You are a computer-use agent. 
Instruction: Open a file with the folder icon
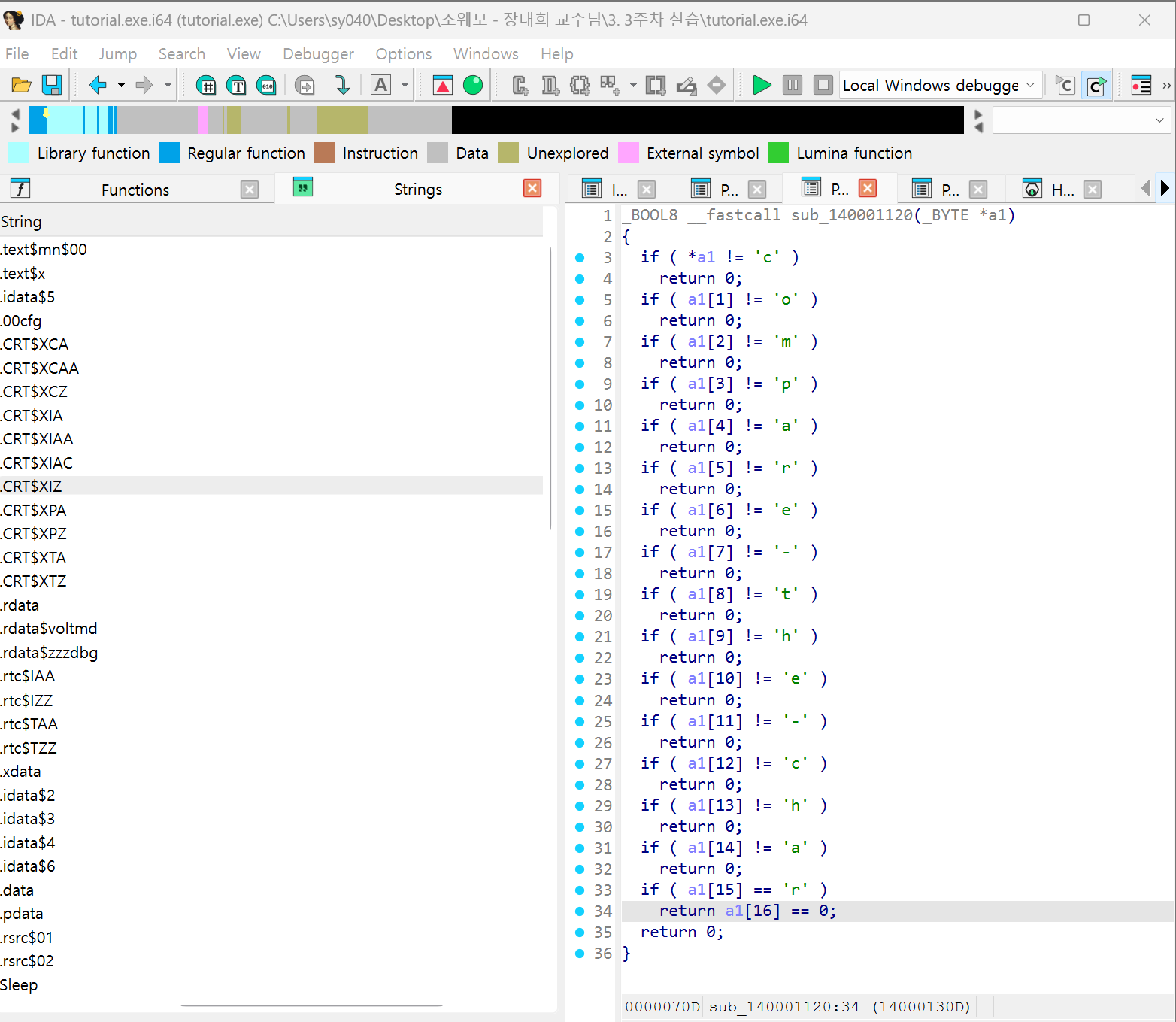pyautogui.click(x=21, y=85)
